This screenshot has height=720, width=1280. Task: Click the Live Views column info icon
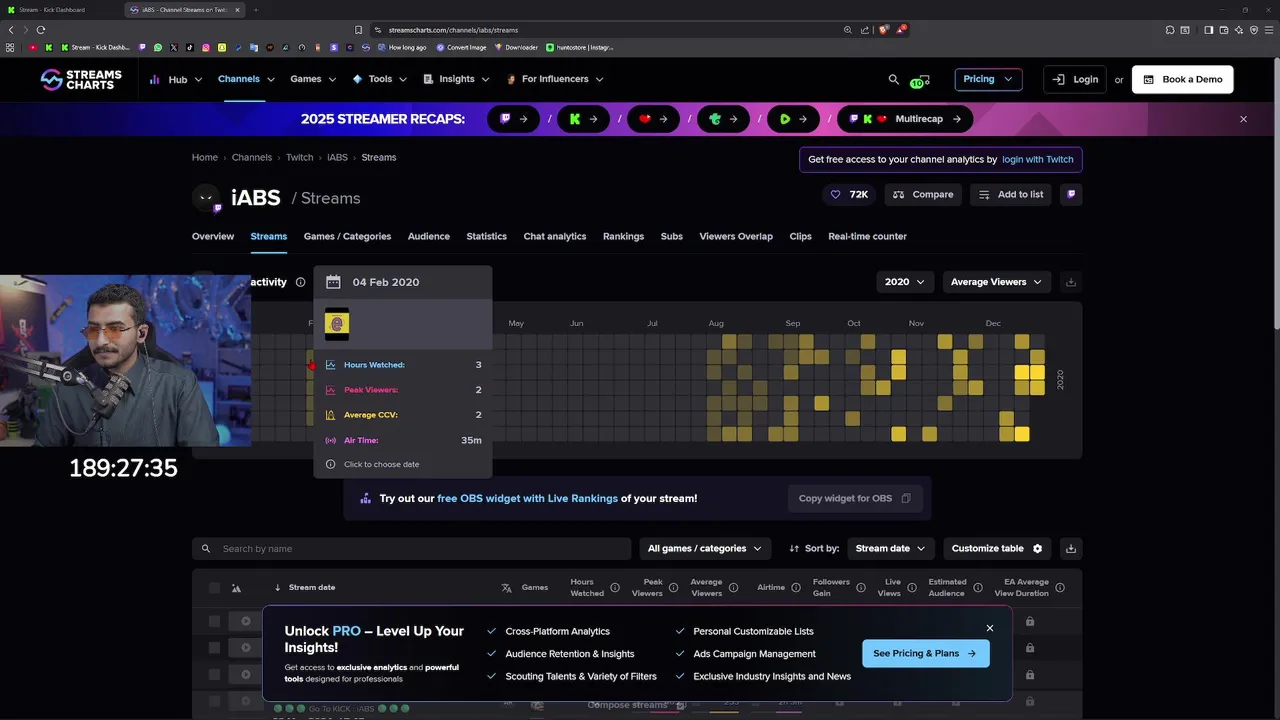coord(911,588)
